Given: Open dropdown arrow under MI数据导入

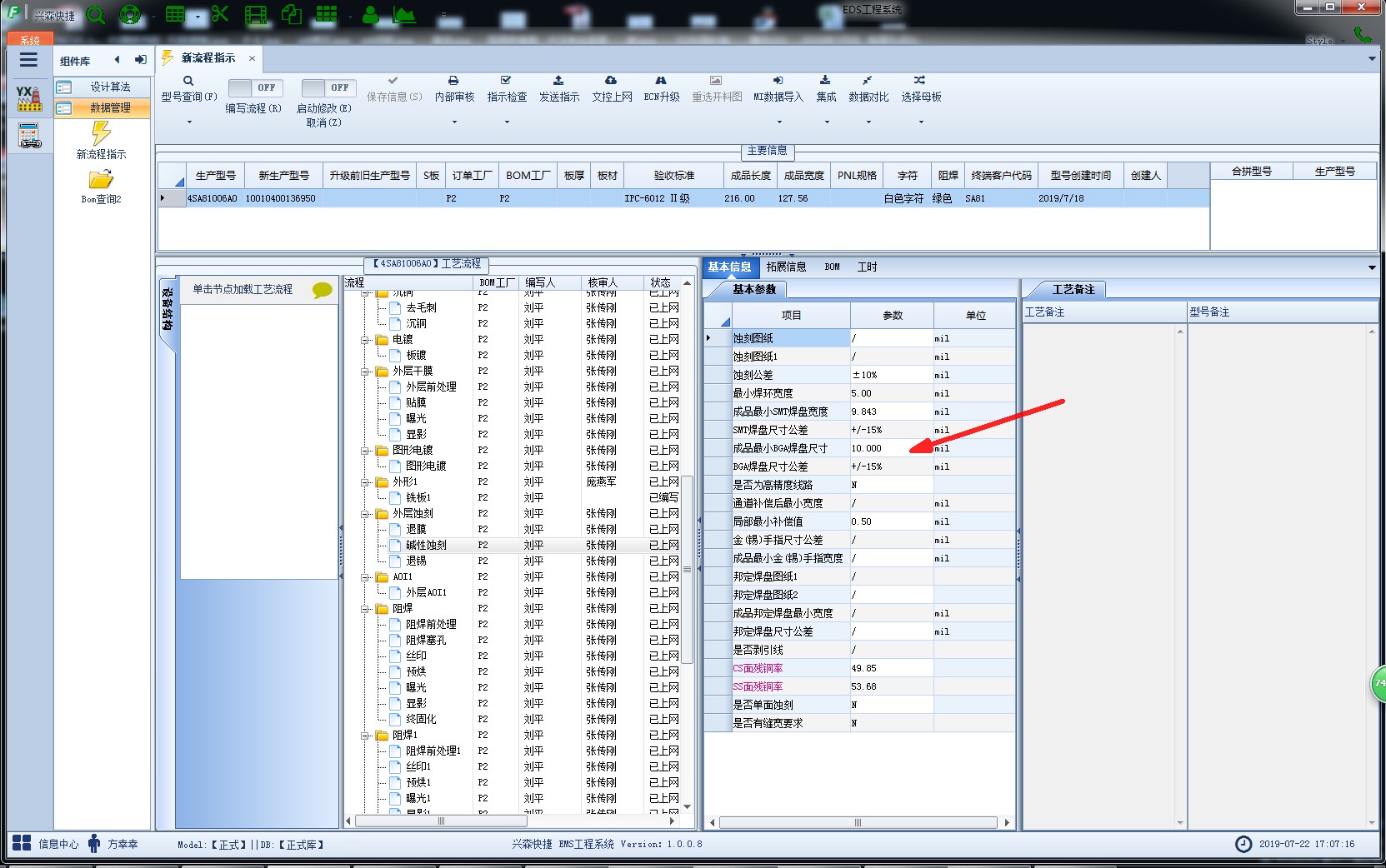Looking at the screenshot, I should click(778, 122).
